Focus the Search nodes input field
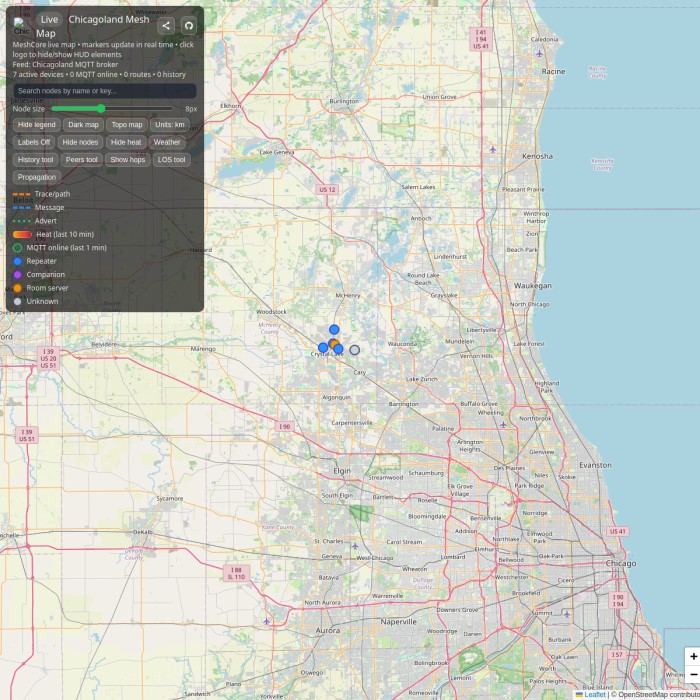 point(104,91)
